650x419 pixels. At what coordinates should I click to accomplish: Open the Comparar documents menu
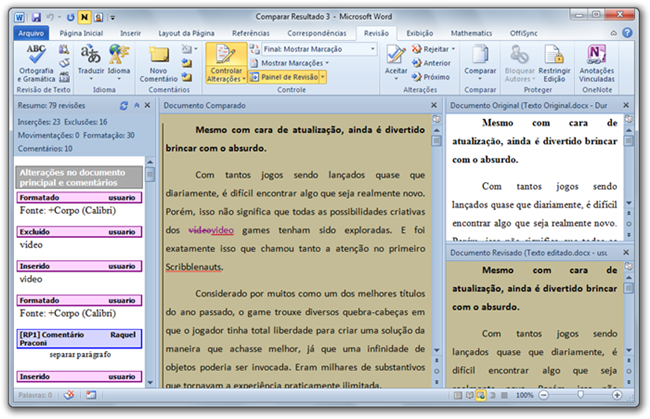[x=480, y=63]
